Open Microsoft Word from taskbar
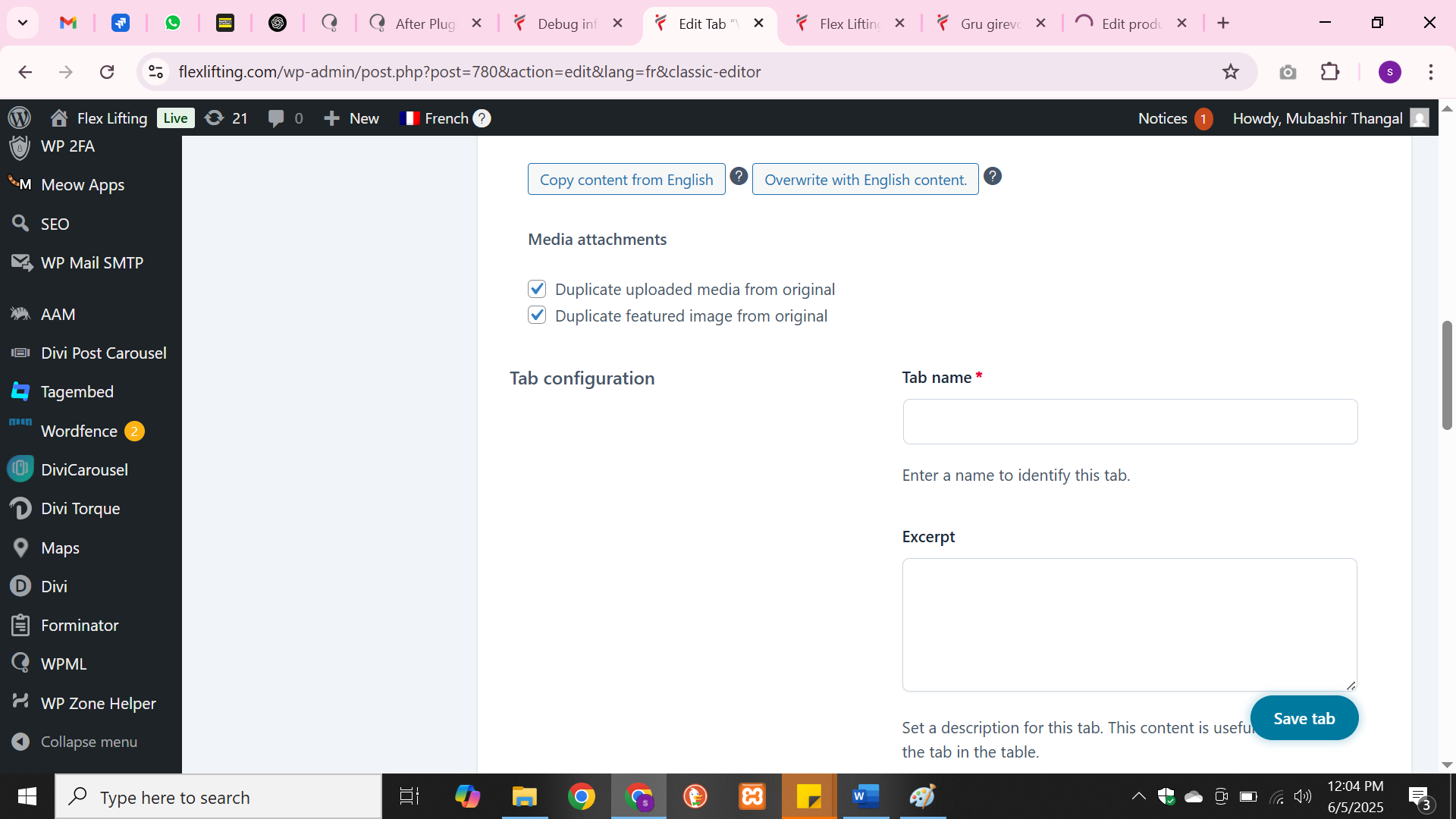The height and width of the screenshot is (819, 1456). coord(865,796)
